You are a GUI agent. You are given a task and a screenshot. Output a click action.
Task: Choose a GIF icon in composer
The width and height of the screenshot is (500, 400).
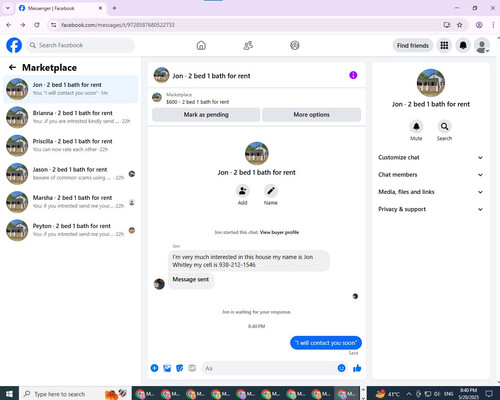point(192,368)
